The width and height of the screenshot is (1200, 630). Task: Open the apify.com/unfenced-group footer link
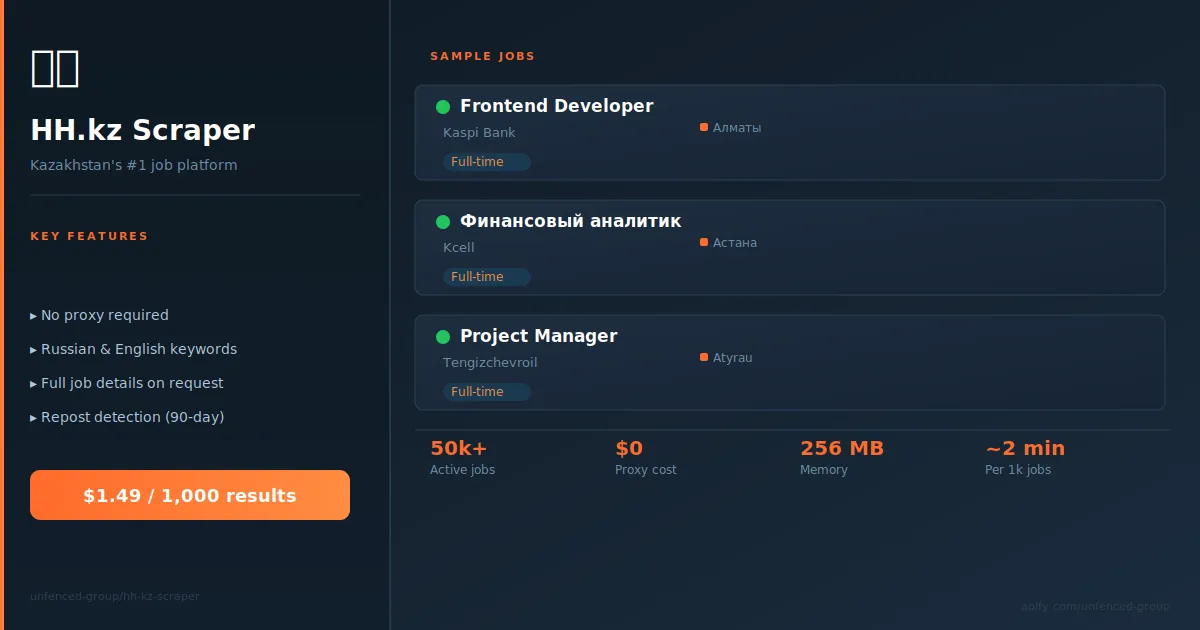coord(1095,606)
